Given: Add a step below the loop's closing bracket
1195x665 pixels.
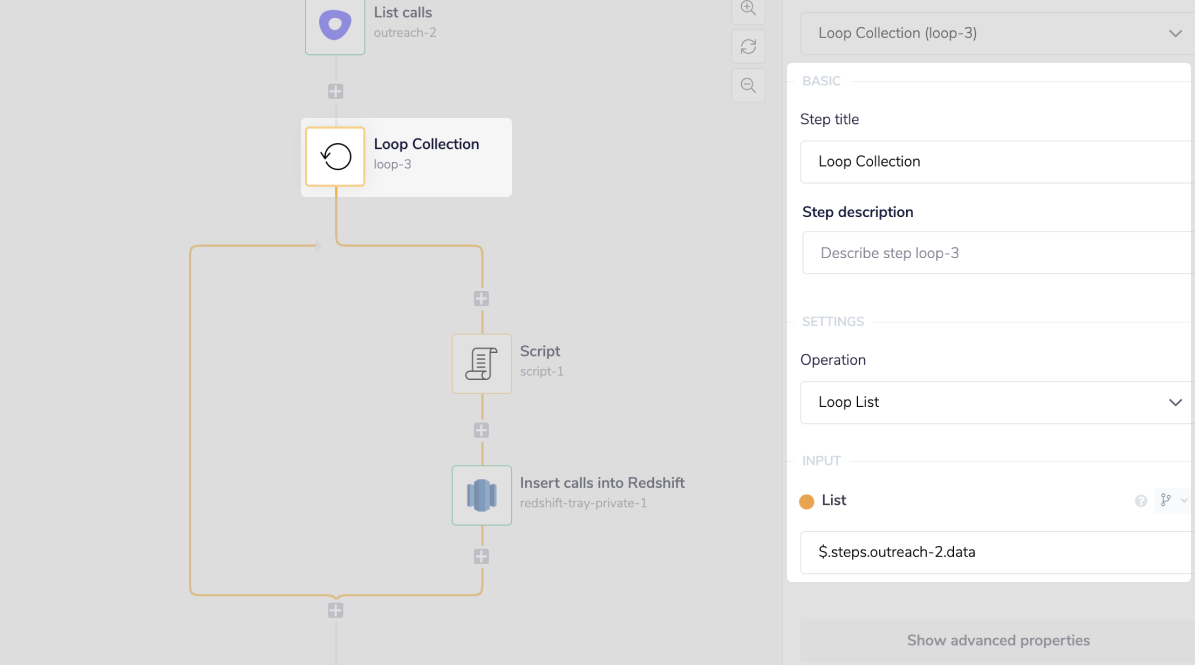Looking at the screenshot, I should (335, 610).
